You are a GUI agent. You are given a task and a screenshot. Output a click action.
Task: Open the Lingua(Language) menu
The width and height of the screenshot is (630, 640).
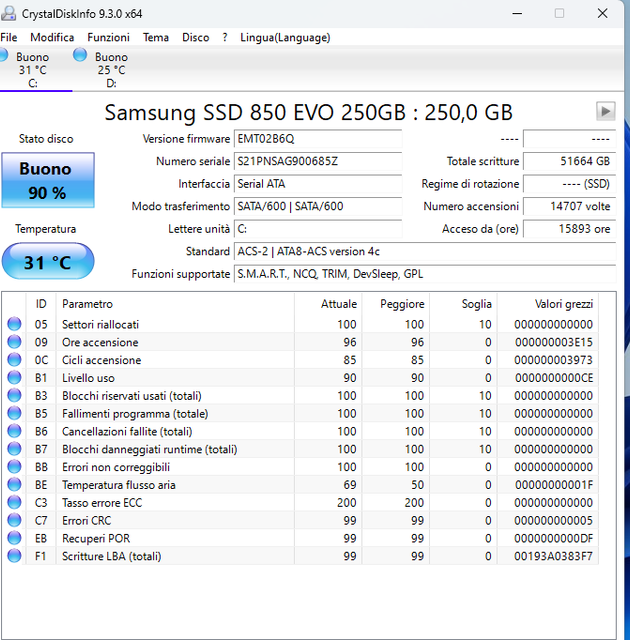tap(285, 38)
